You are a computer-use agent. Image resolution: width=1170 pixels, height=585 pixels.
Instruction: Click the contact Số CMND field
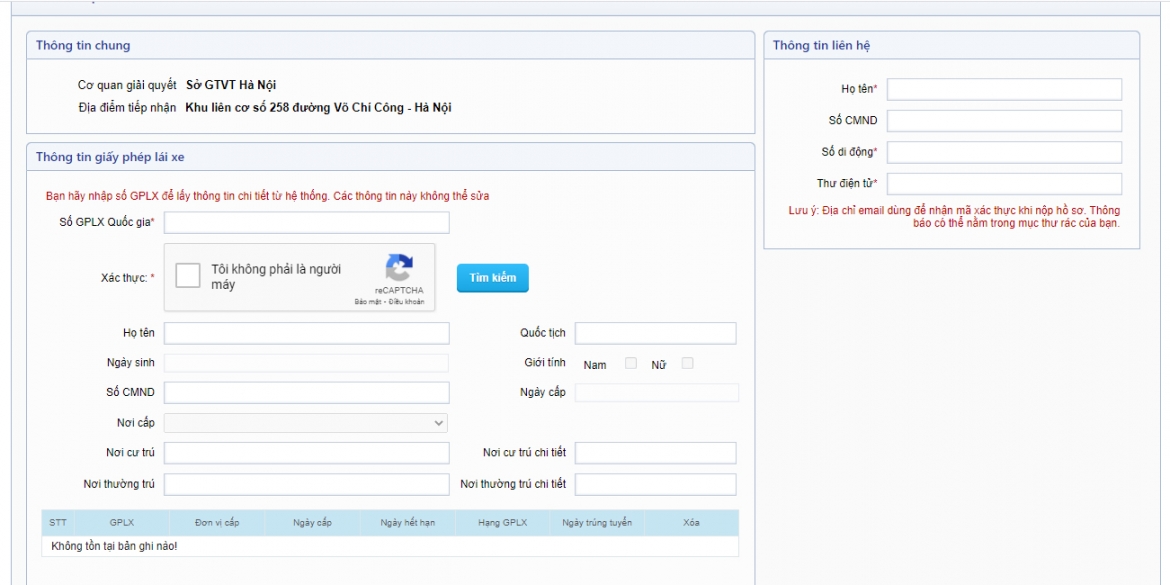tap(1004, 121)
